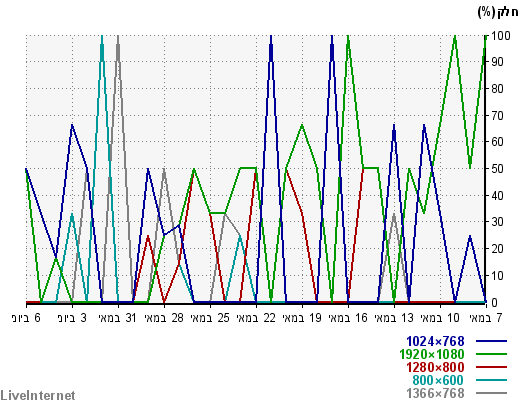Viewport: 520px width, 405px height.
Task: Click the 6 June x-axis date label
Action: (x=26, y=318)
